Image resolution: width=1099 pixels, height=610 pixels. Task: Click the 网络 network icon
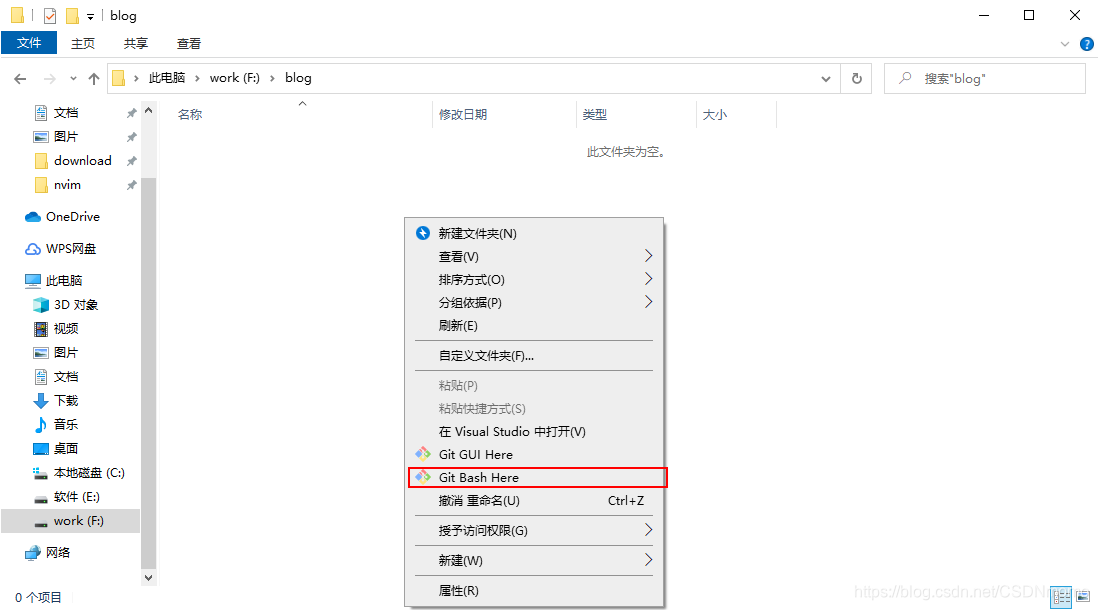coord(33,553)
